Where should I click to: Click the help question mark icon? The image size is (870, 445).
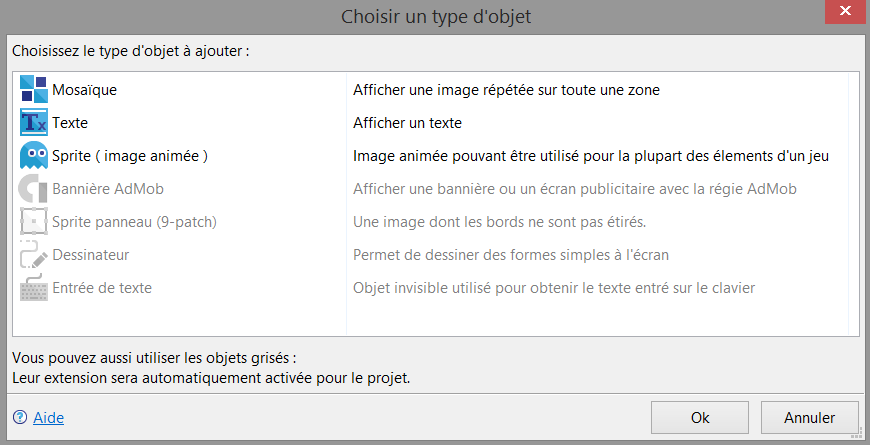coord(20,417)
